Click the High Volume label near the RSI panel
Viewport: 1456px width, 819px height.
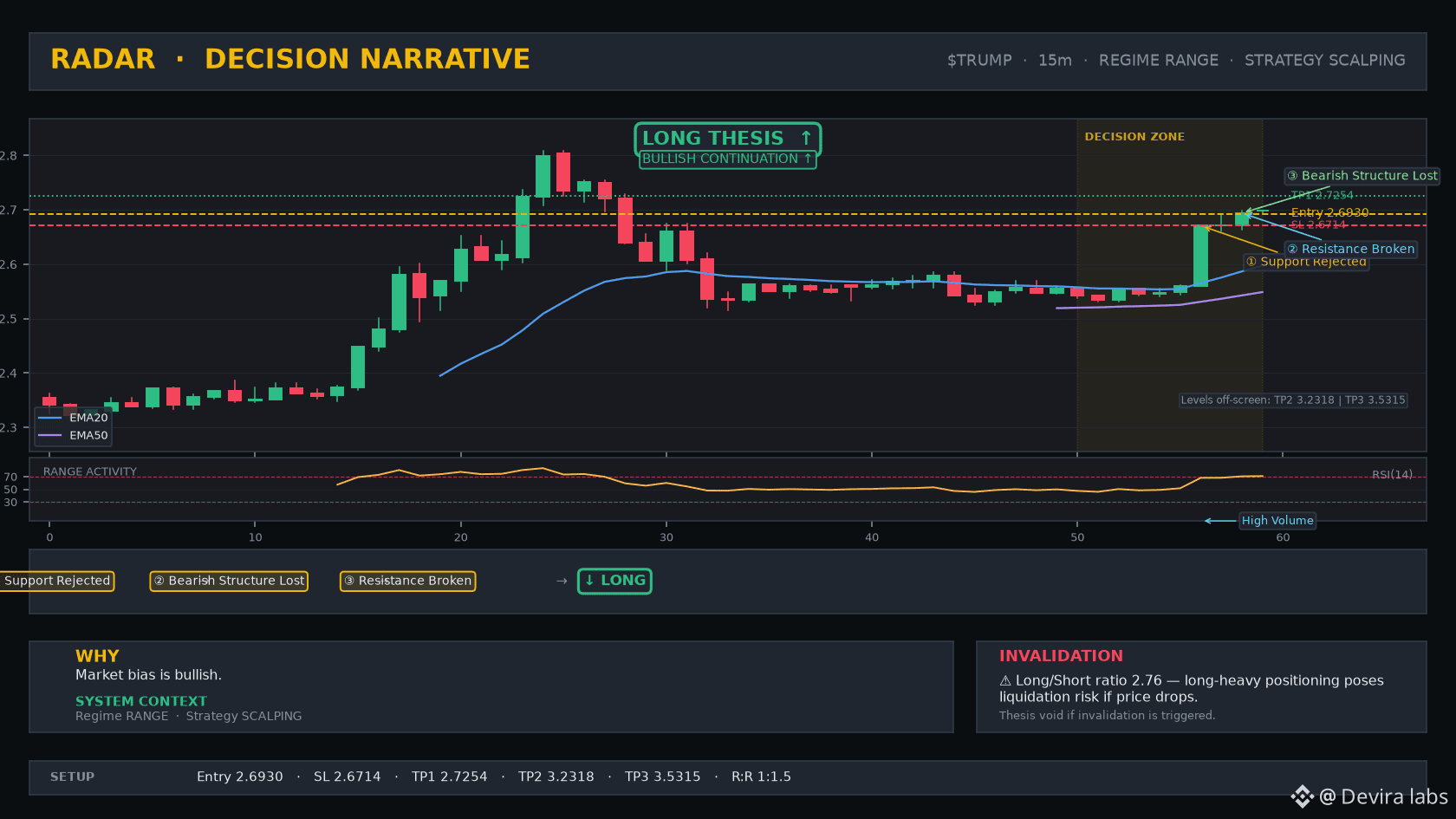(x=1277, y=521)
